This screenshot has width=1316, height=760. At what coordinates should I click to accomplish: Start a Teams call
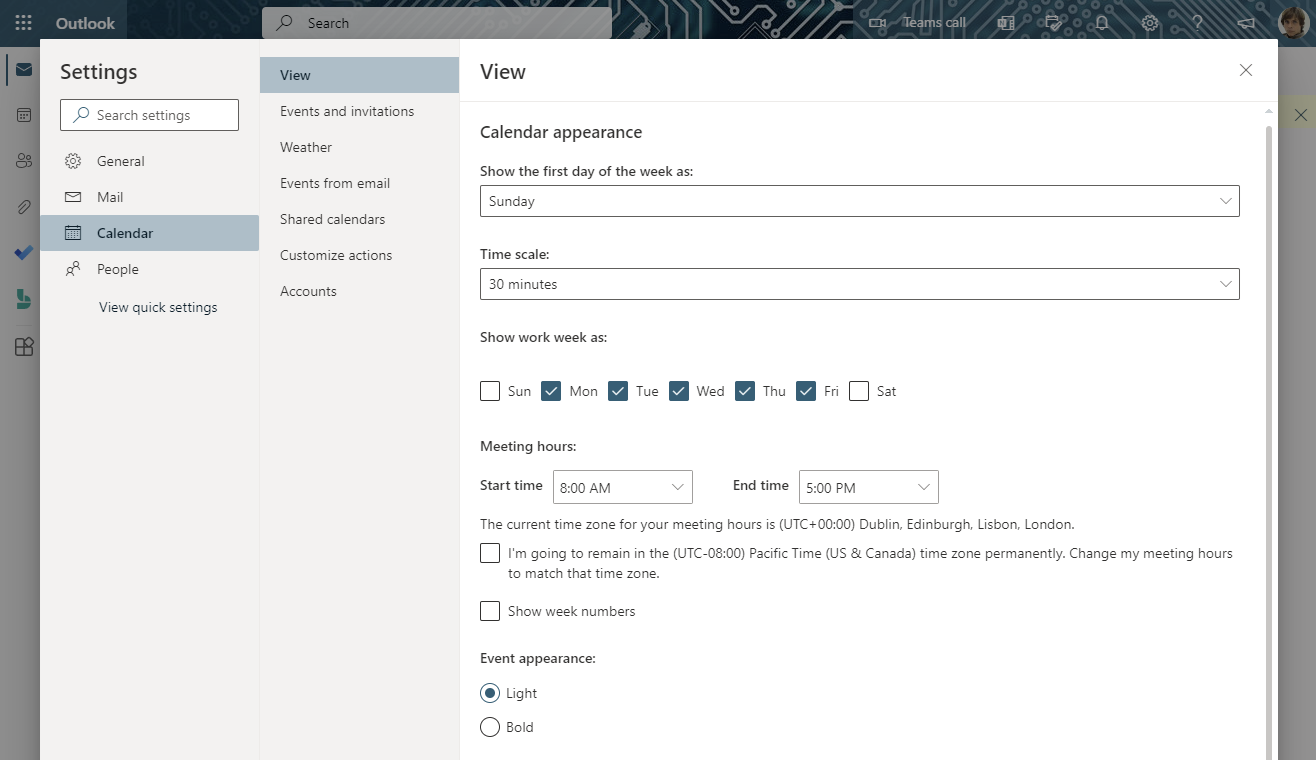coord(918,23)
